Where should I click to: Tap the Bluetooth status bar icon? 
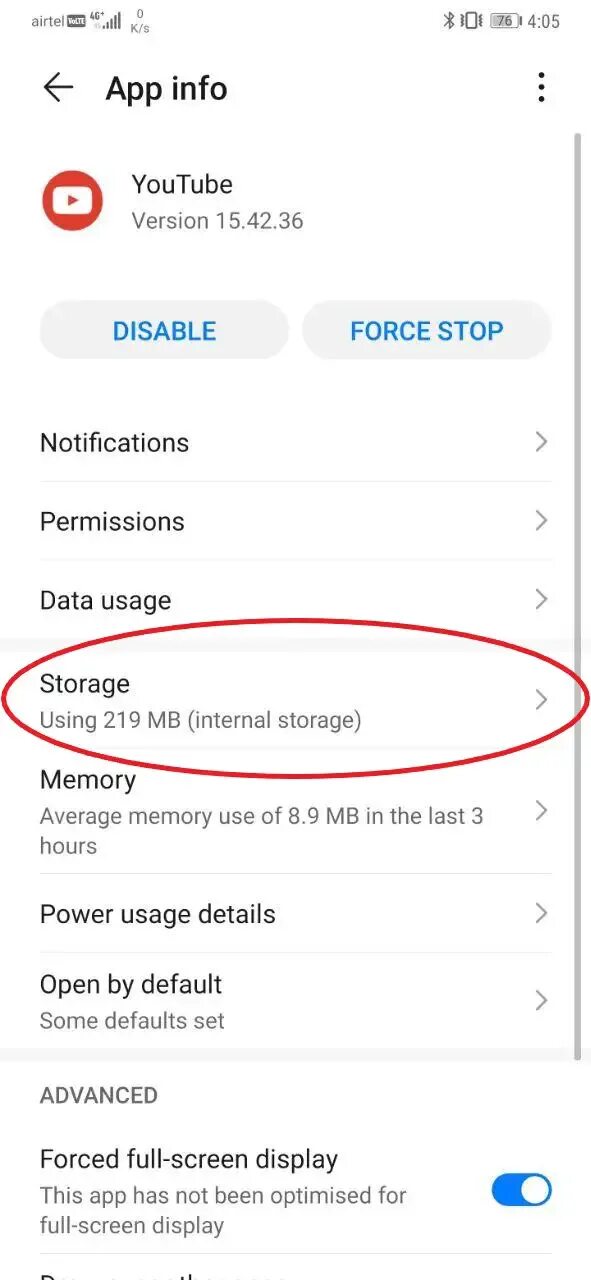coord(449,21)
